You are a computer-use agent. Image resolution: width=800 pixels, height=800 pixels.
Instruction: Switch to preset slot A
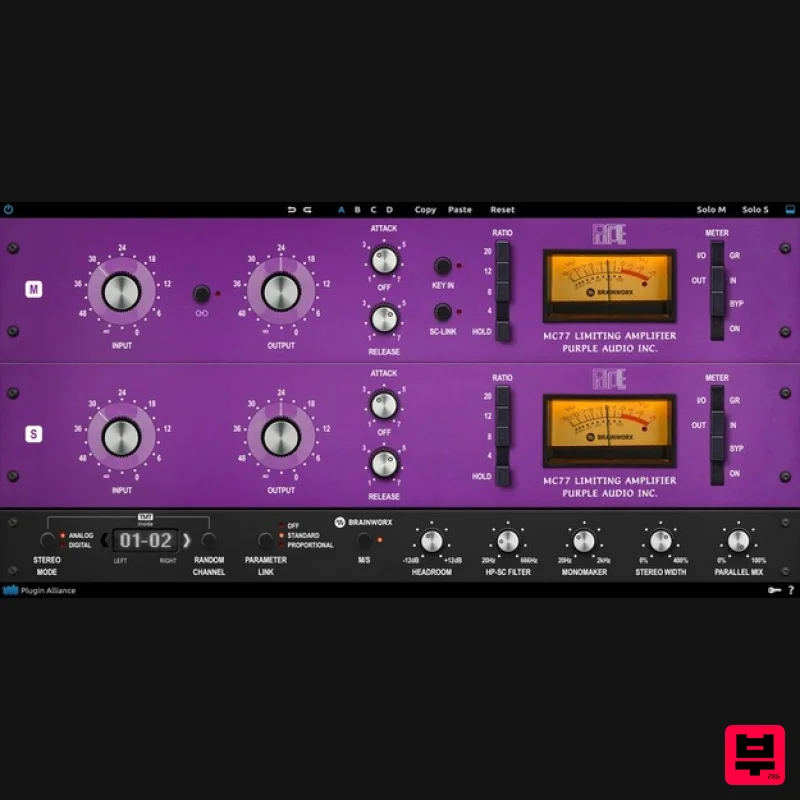pos(341,210)
